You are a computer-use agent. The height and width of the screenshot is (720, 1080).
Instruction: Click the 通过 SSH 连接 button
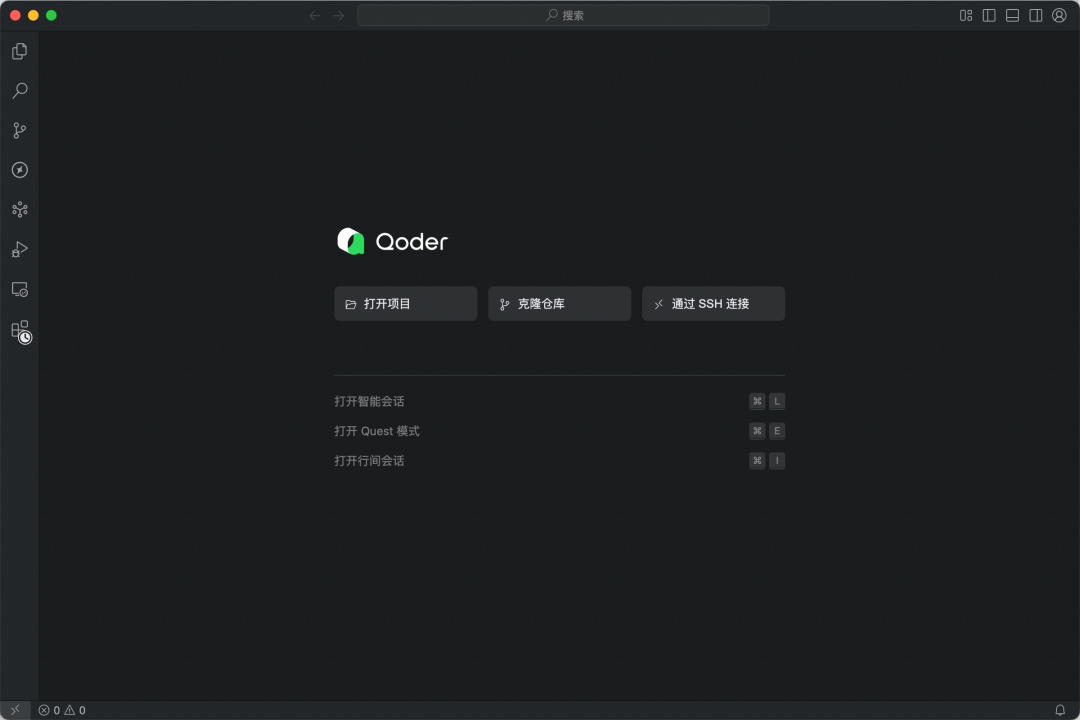pos(714,304)
